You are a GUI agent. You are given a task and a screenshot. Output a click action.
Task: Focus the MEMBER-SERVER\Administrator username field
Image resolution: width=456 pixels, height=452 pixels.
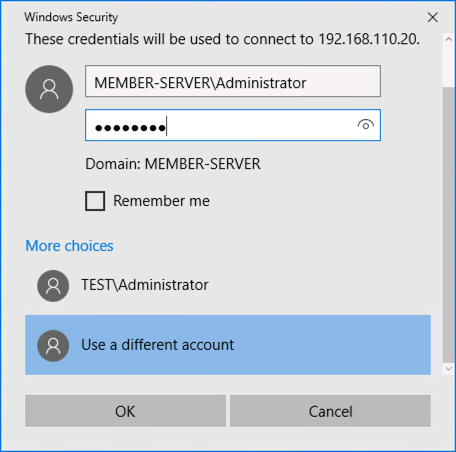click(233, 81)
